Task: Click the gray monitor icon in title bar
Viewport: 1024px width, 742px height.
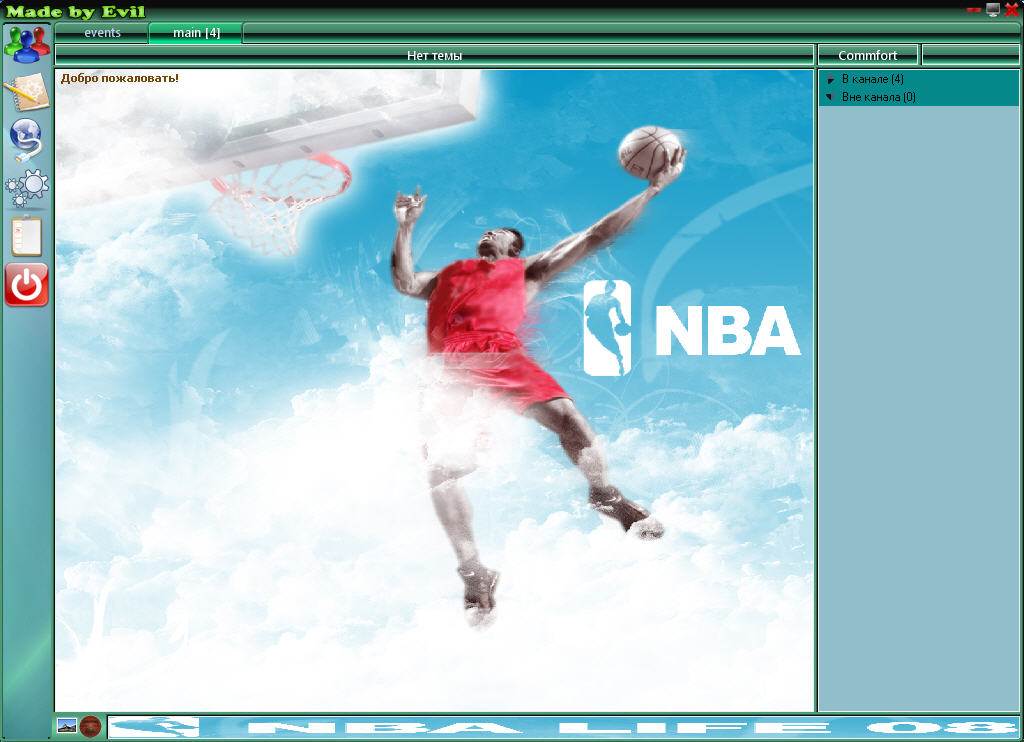Action: coord(993,10)
